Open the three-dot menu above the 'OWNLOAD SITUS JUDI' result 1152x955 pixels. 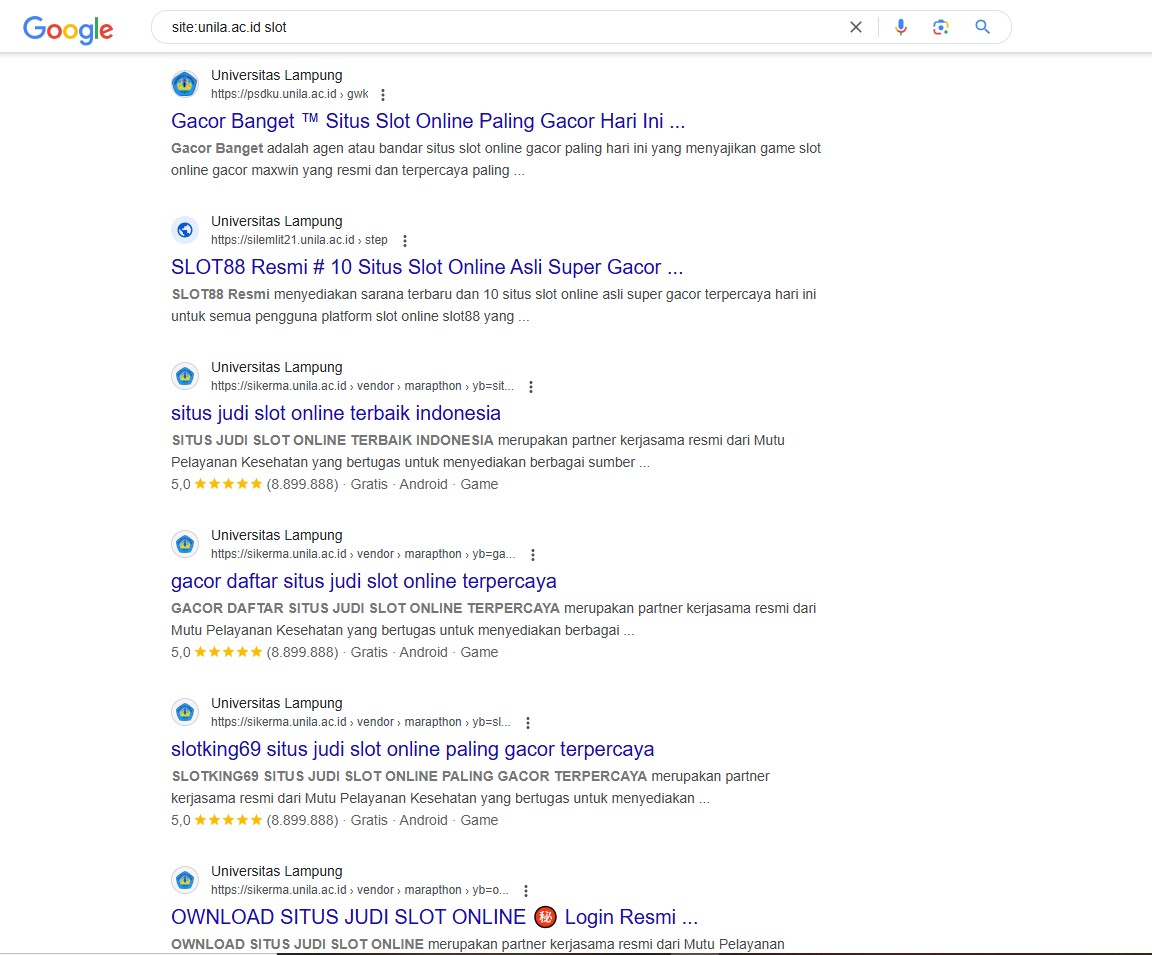click(526, 891)
